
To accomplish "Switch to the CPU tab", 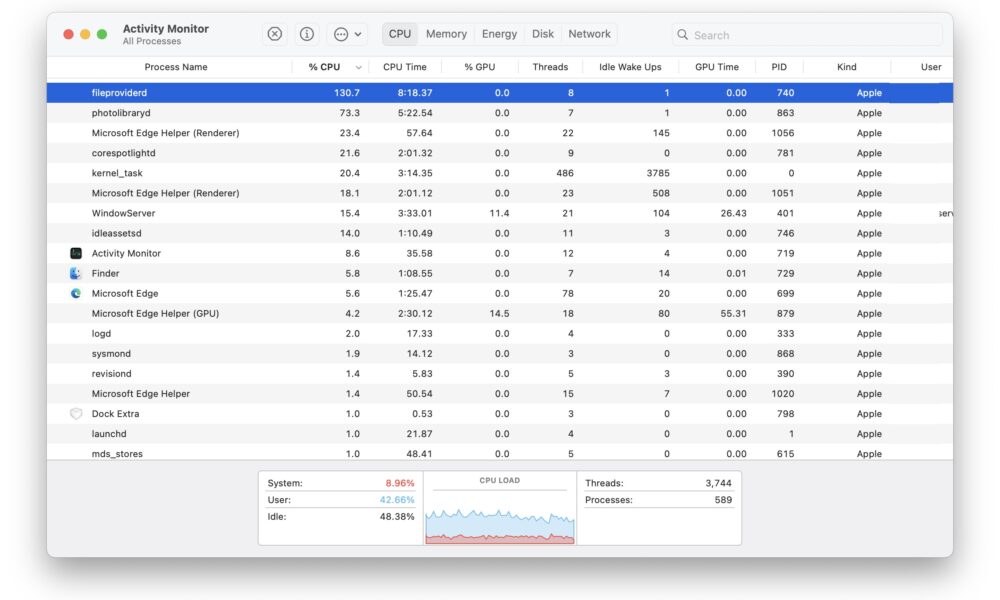I will tap(400, 34).
